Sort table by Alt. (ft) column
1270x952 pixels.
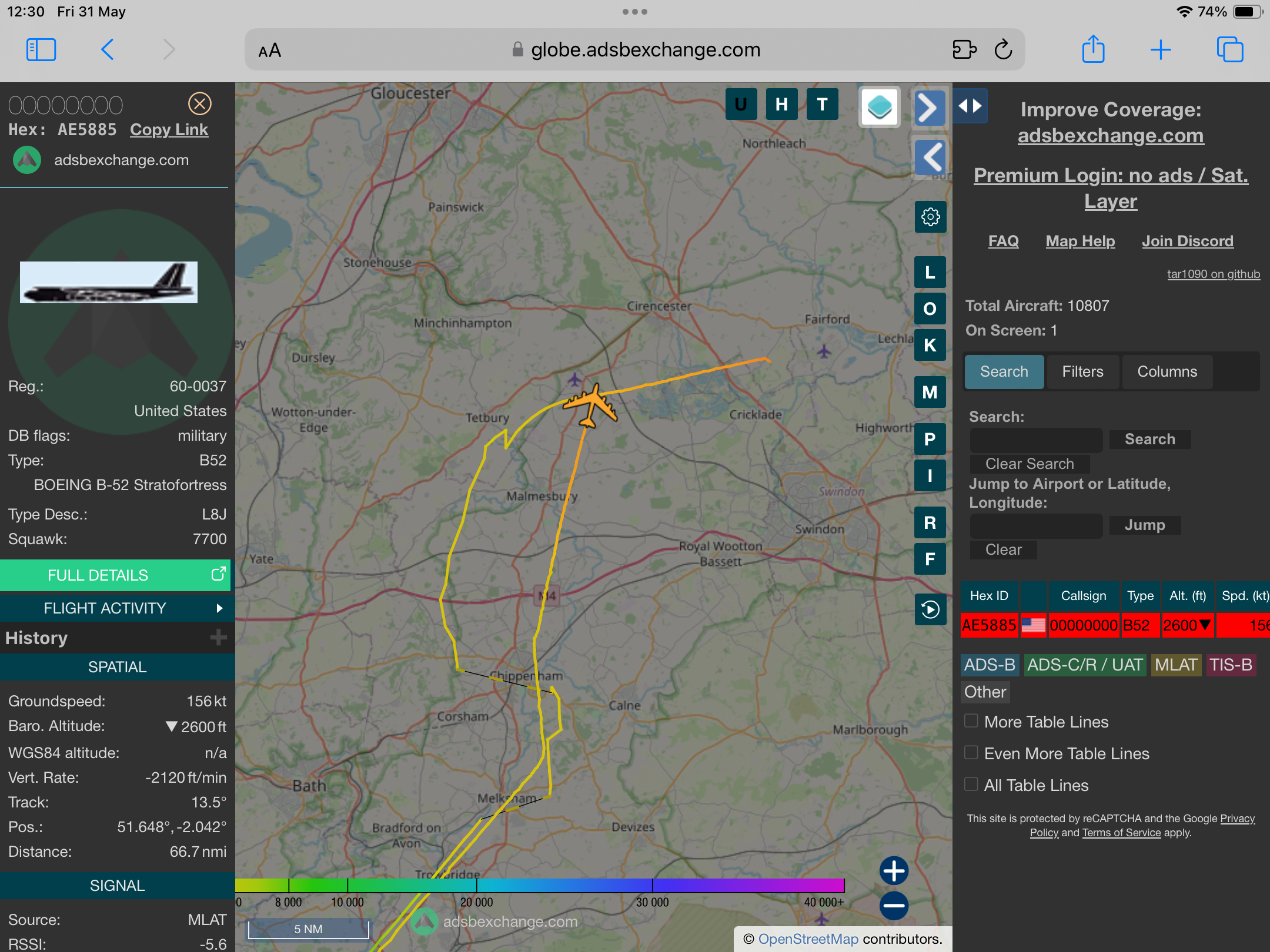tap(1188, 596)
